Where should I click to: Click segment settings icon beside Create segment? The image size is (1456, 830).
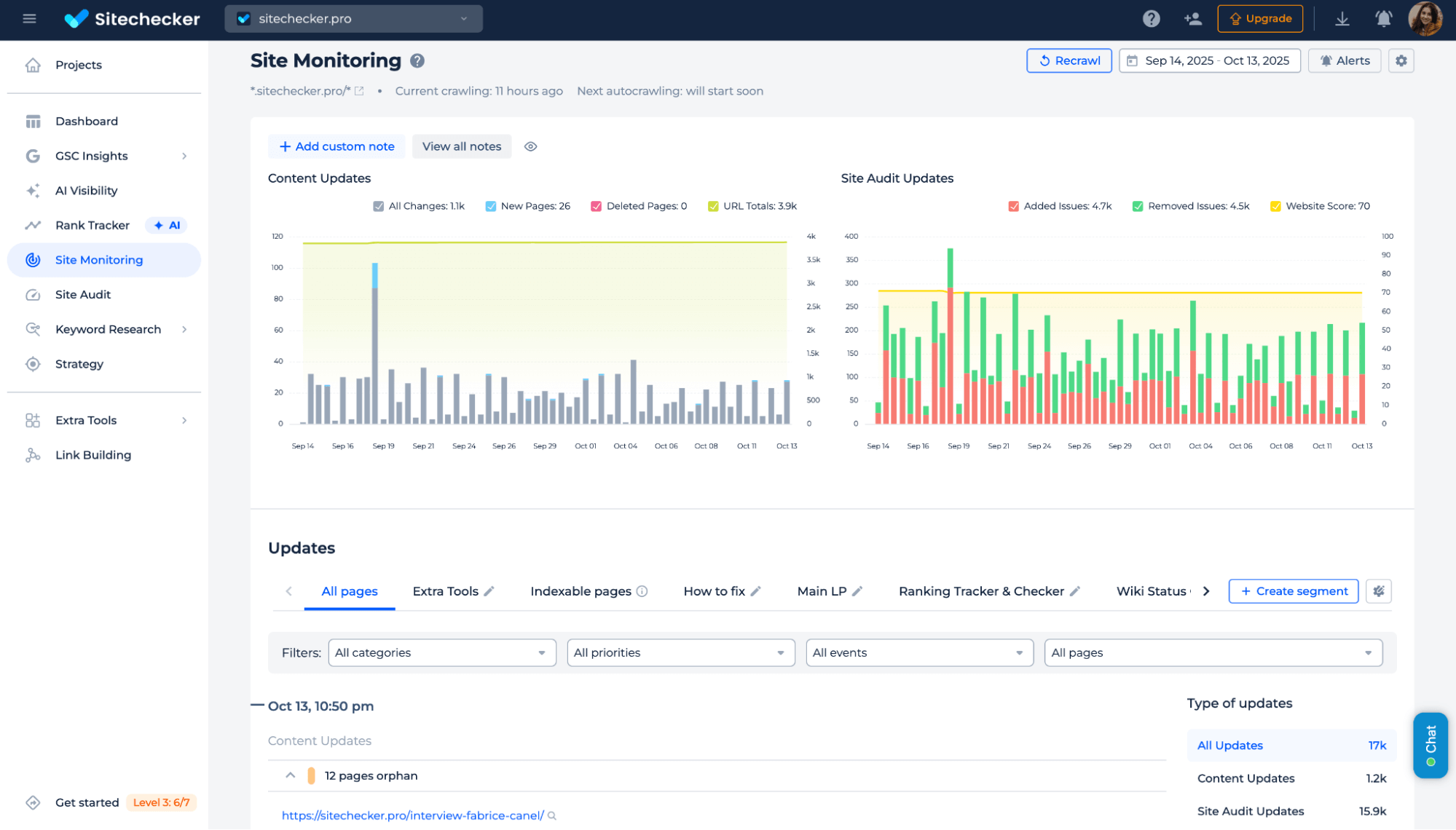[x=1378, y=591]
